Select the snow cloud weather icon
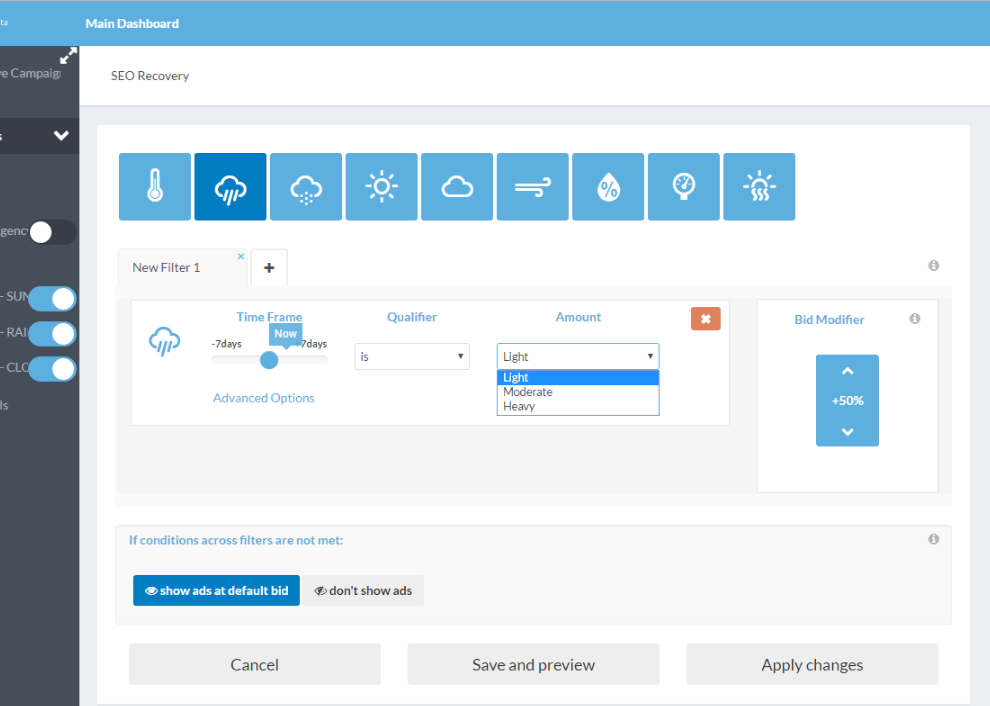 306,187
